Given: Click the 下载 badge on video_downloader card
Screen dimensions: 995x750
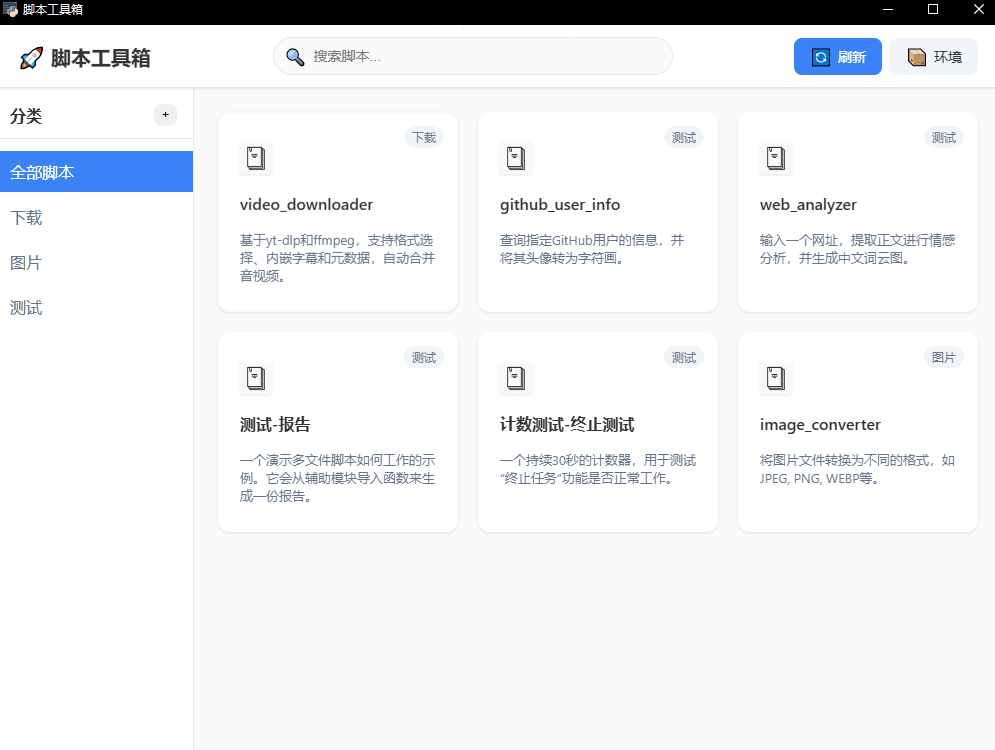Looking at the screenshot, I should coord(423,137).
